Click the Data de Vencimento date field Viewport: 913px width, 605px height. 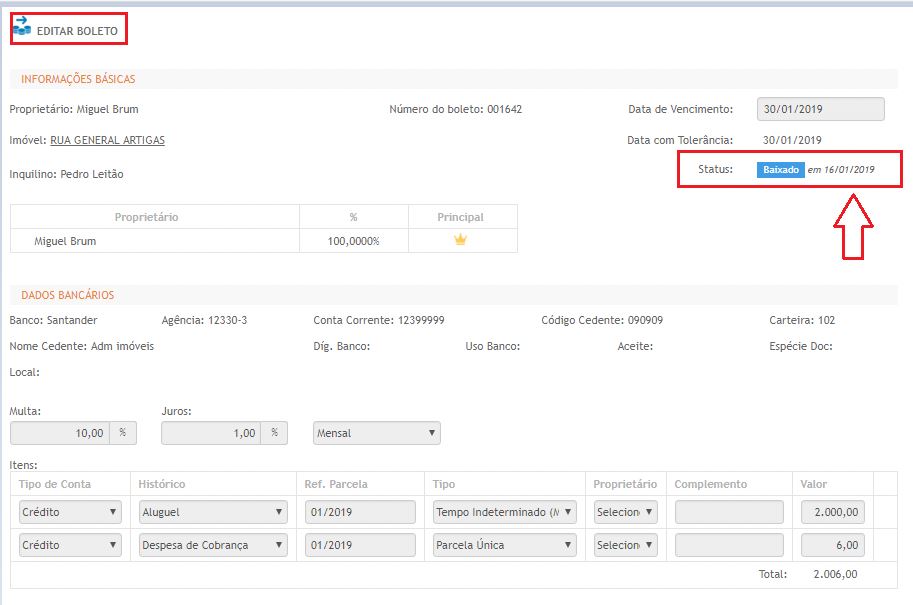(x=820, y=109)
